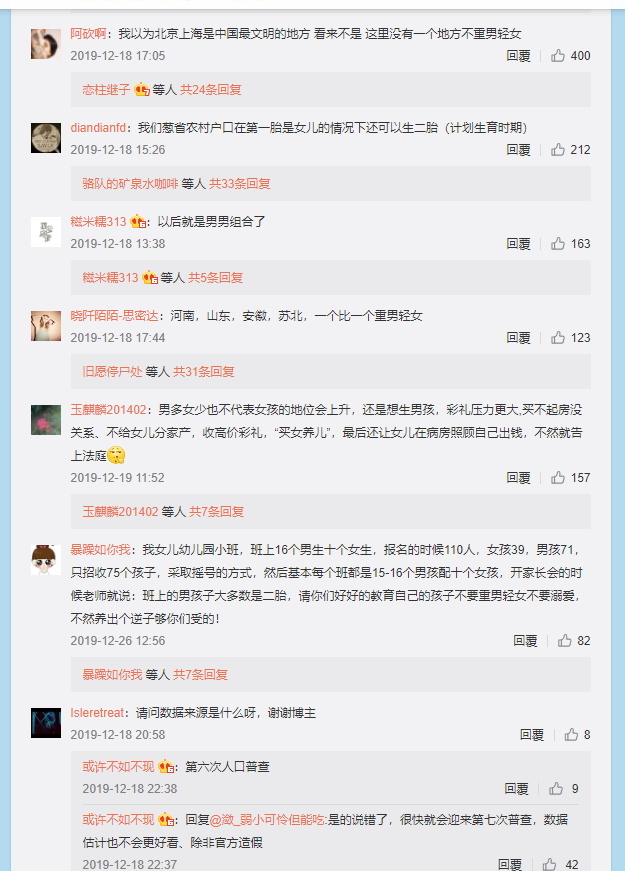Viewport: 625px width, 871px height.
Task: Reply to comment posted 2019-12-26 12:56
Action: click(x=525, y=640)
